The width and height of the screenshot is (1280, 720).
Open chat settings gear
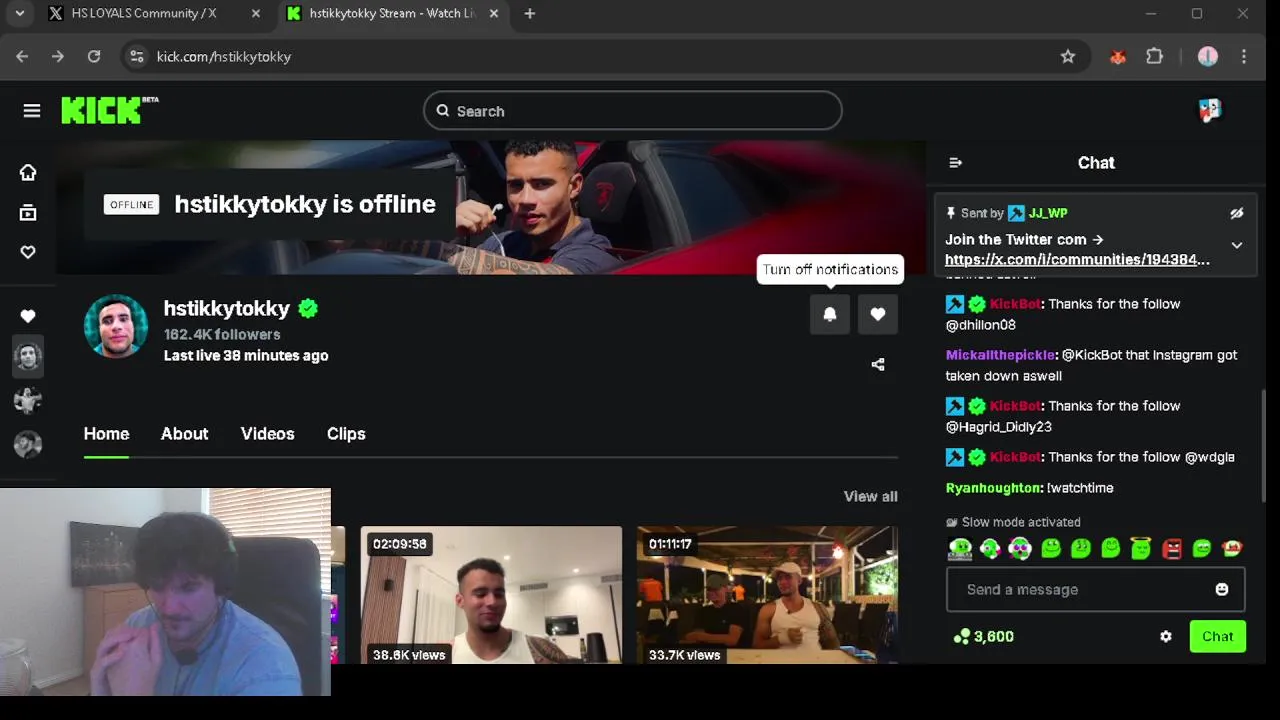(1166, 636)
